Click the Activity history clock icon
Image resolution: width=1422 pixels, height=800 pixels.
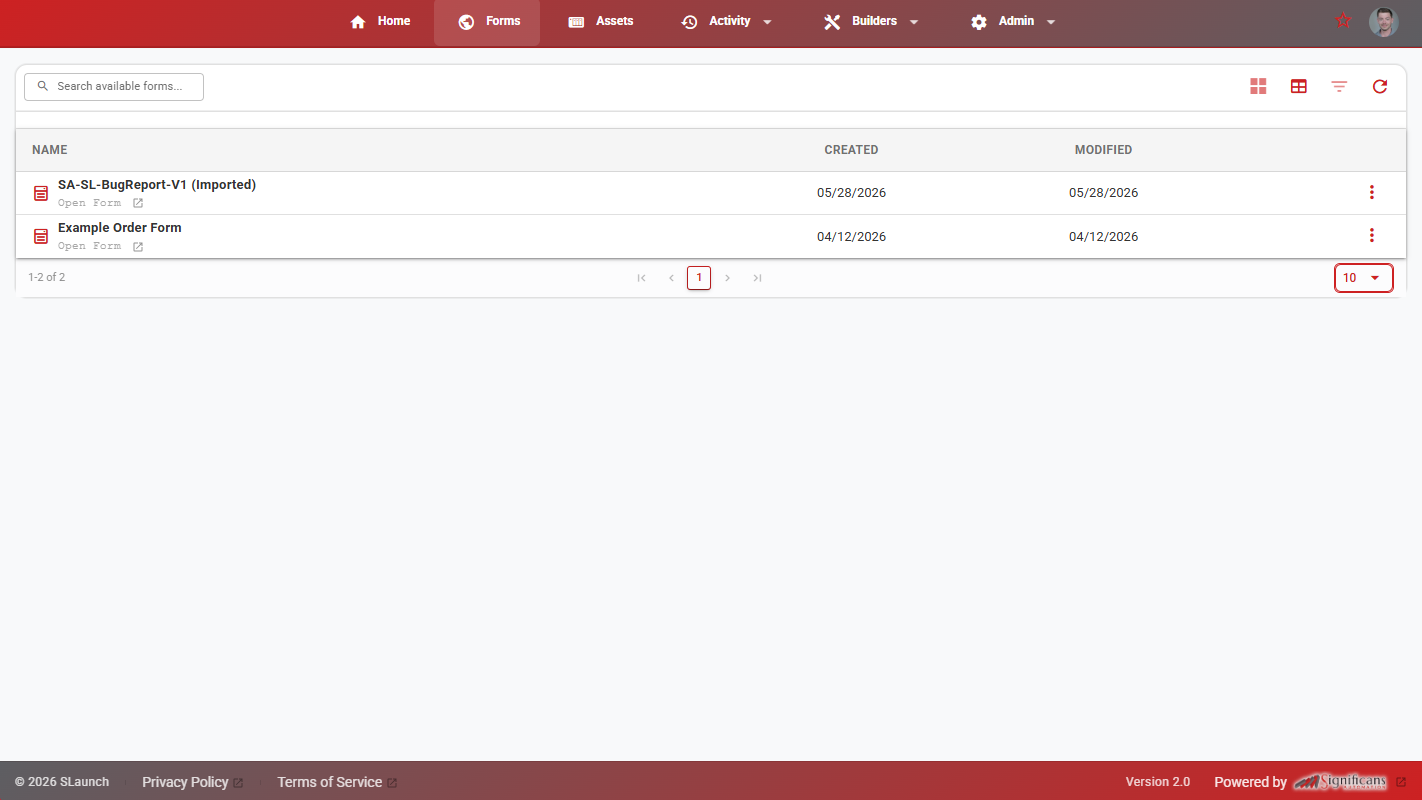pos(689,22)
